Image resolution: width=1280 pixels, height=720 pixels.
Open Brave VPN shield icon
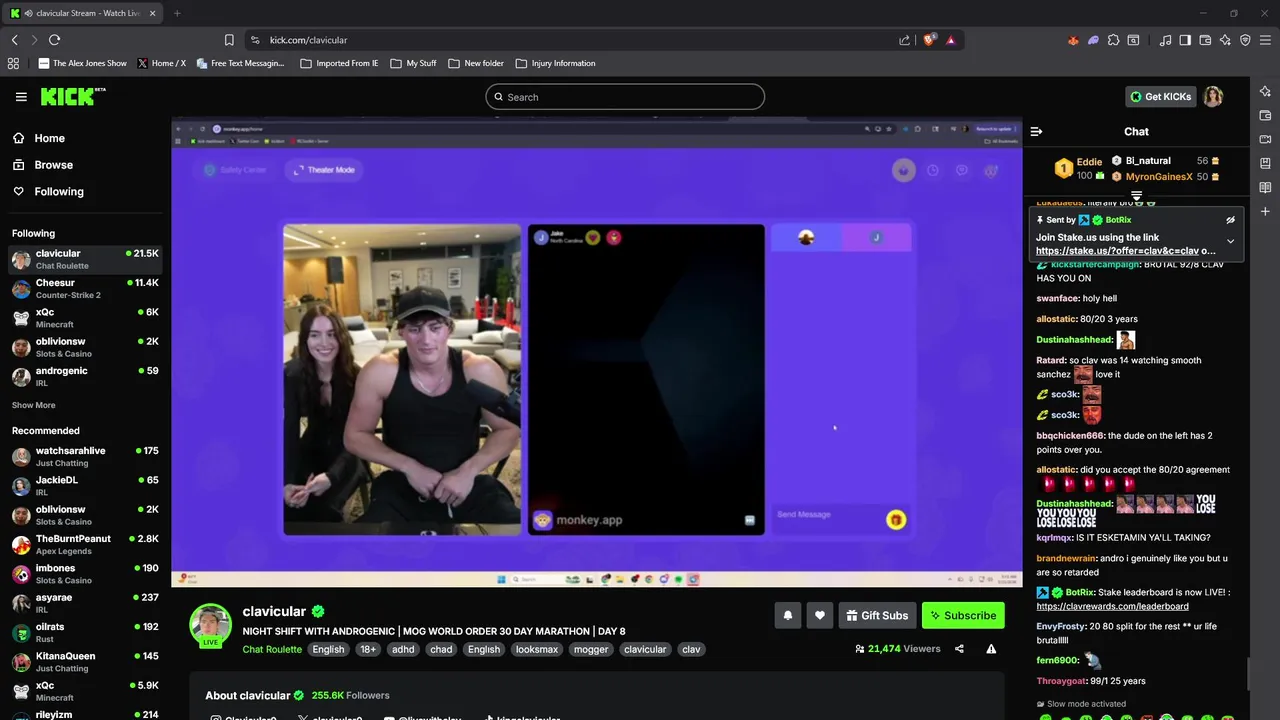pyautogui.click(x=1245, y=40)
